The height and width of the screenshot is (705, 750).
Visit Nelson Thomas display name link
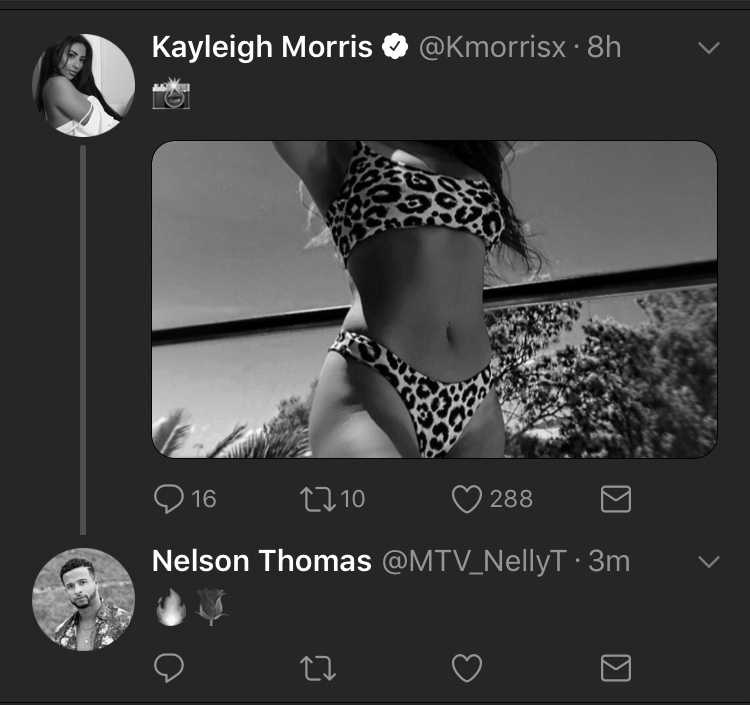click(262, 561)
